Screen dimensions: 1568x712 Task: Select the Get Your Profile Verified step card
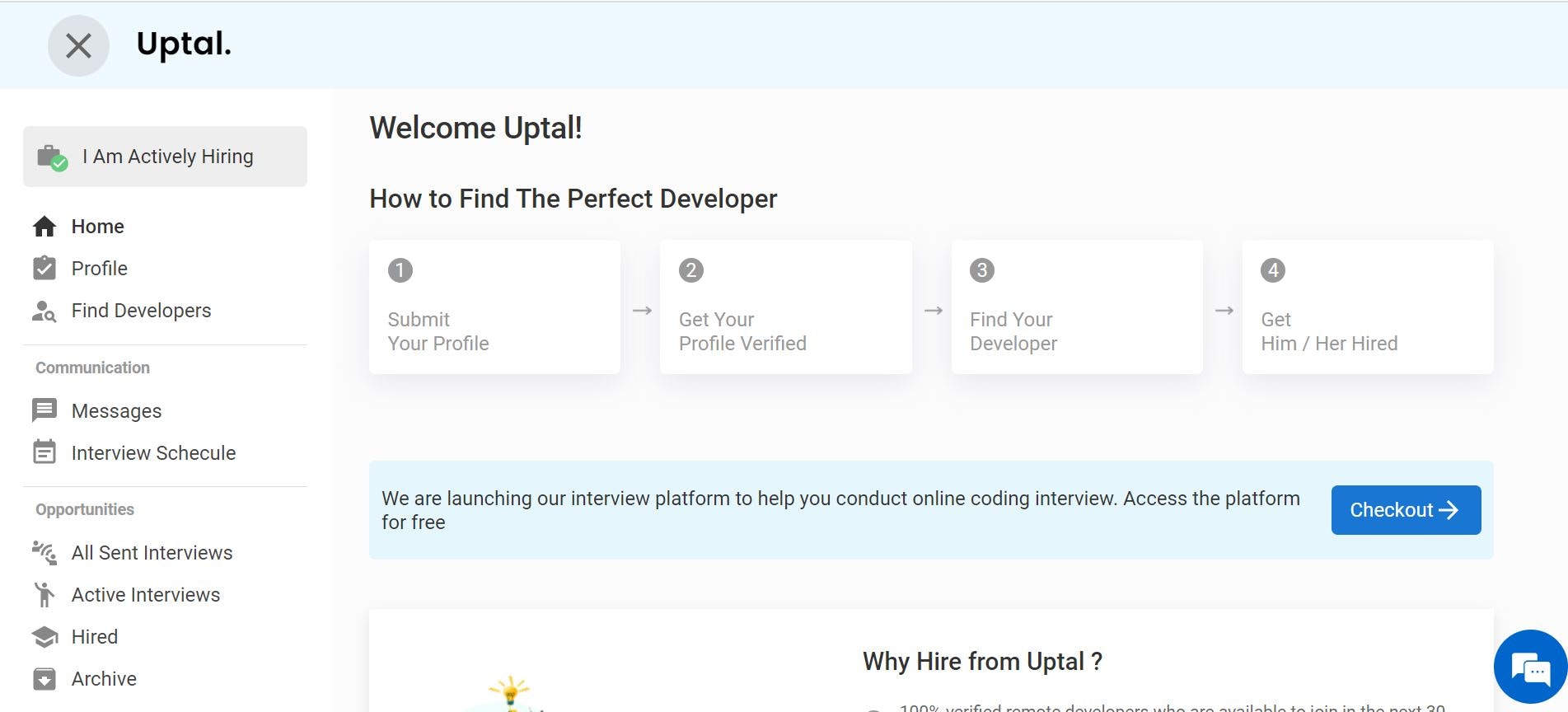[786, 307]
